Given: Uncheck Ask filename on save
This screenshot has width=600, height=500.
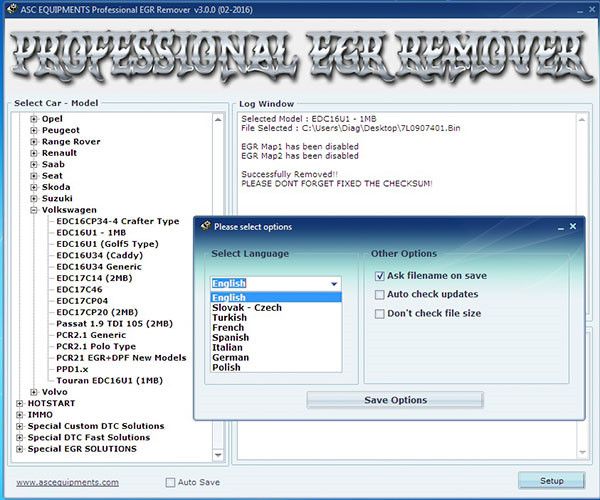Looking at the screenshot, I should pos(379,275).
